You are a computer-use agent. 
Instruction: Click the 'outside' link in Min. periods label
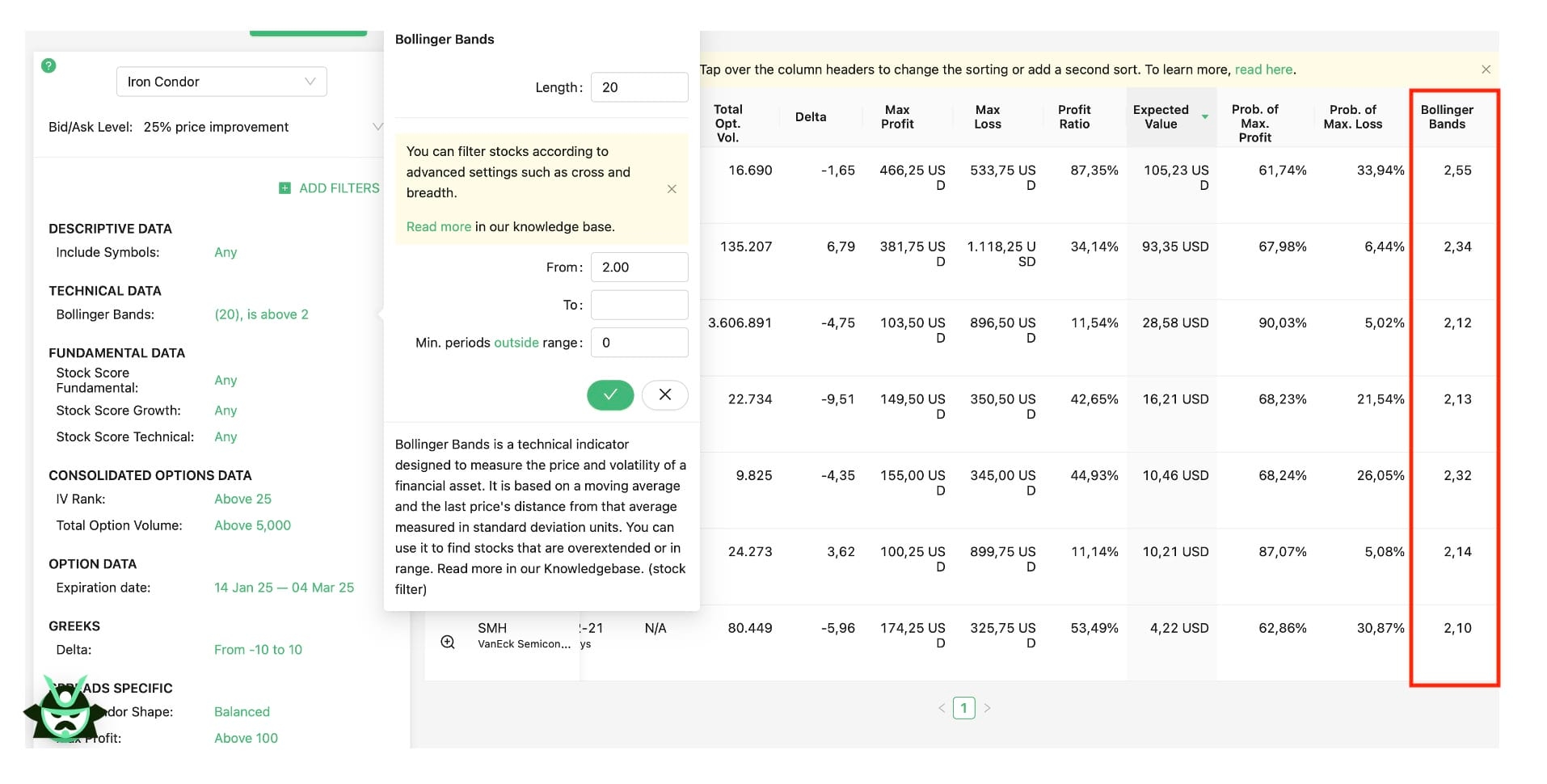(x=516, y=343)
